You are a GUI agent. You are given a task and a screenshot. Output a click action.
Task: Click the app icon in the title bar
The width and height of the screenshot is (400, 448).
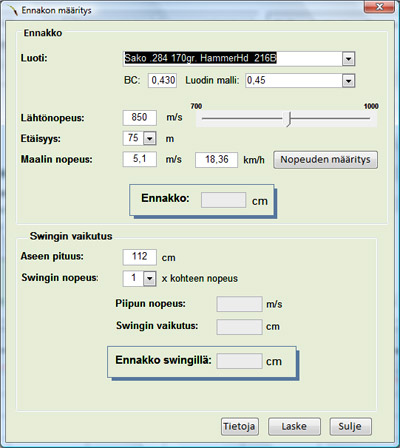tap(12, 10)
